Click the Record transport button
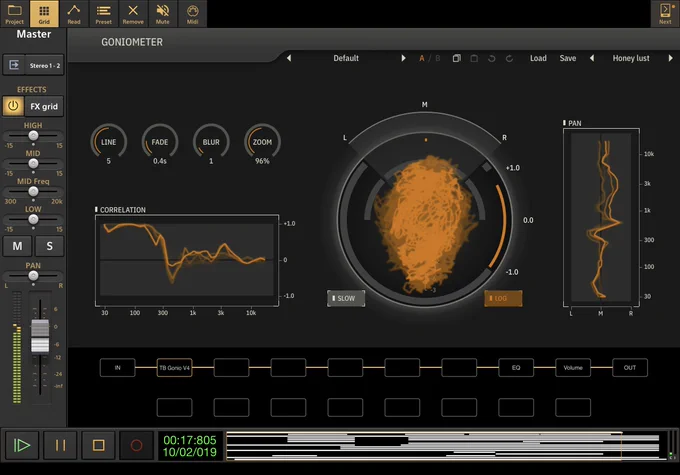 point(136,445)
